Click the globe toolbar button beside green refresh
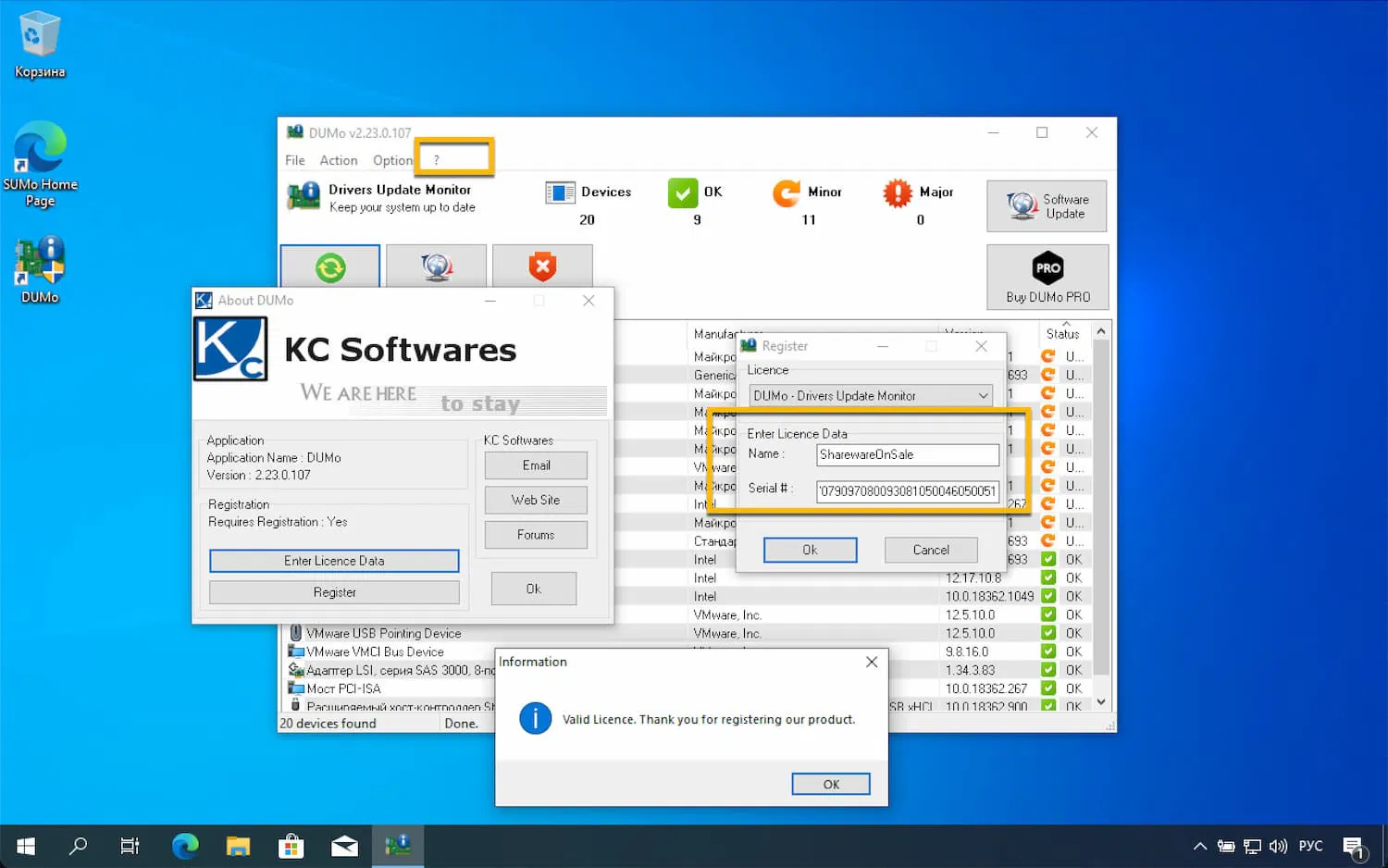Screen dimensions: 1388x868 pyautogui.click(x=437, y=267)
